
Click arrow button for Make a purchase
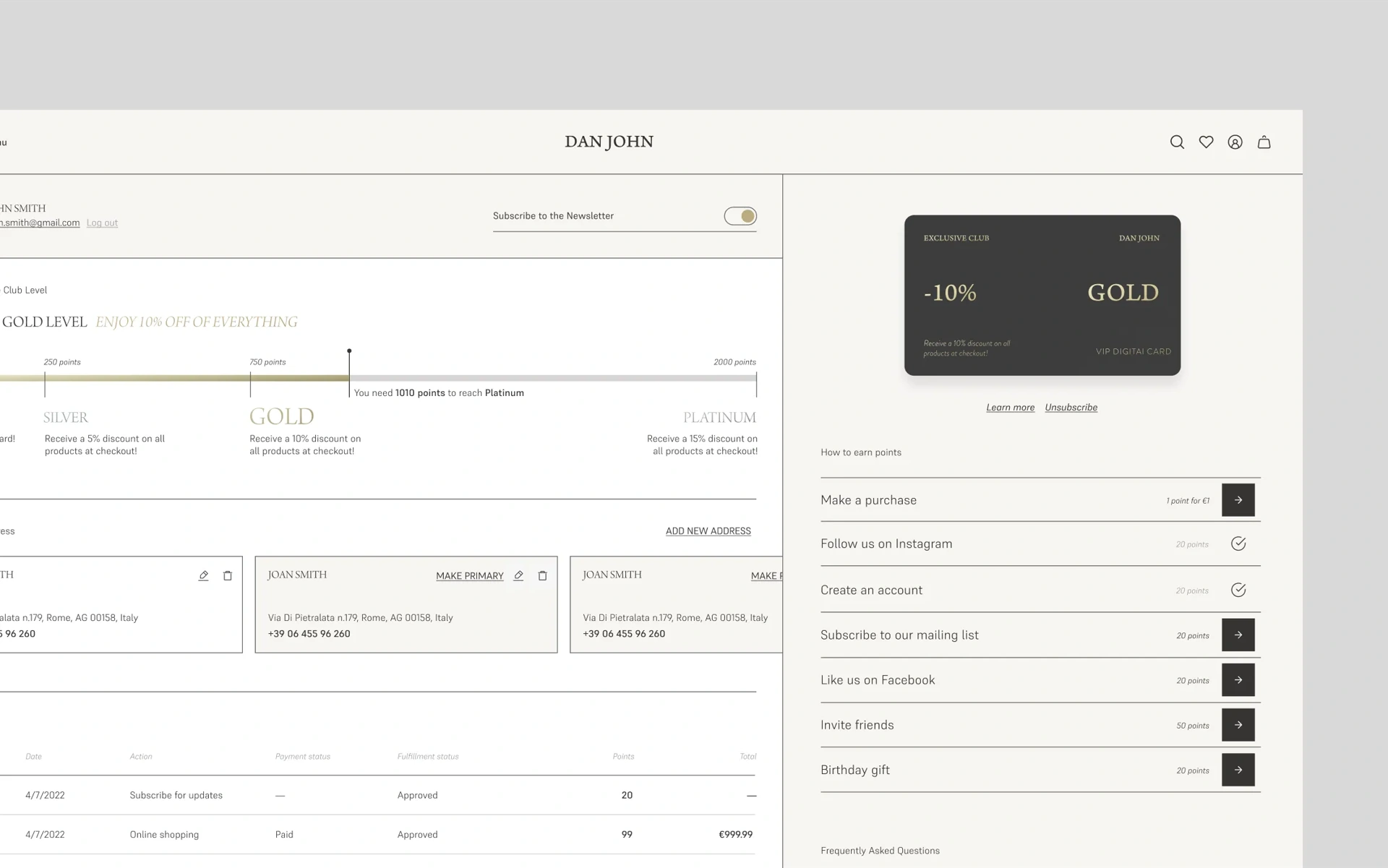coord(1238,500)
